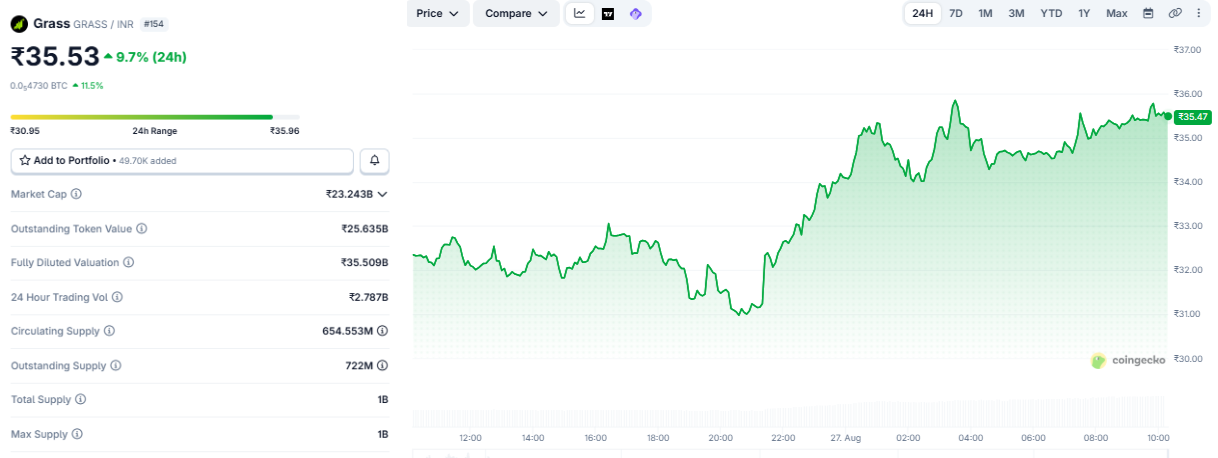
Task: Click the ₹2.787B trading volume figure
Action: click(x=368, y=297)
